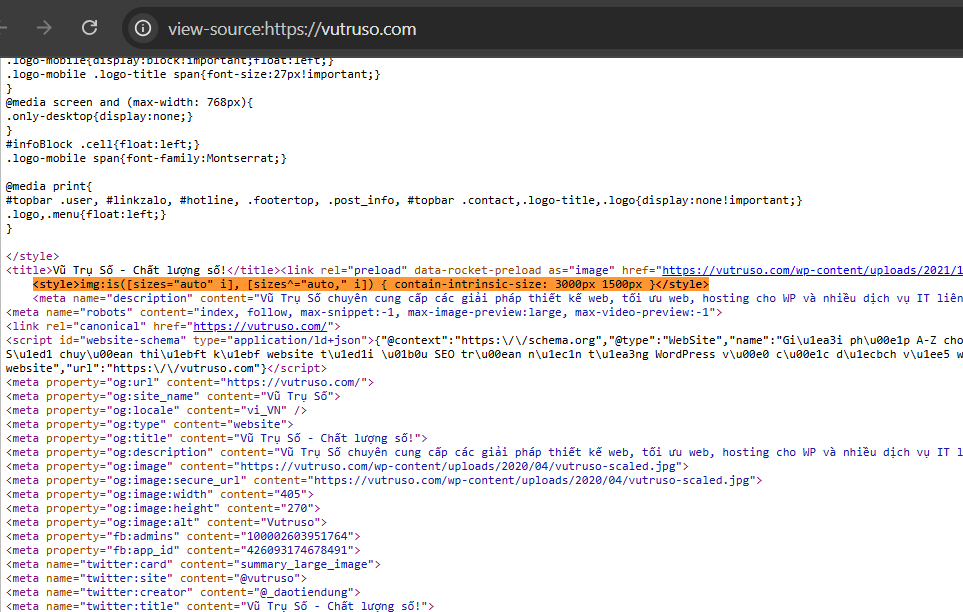Screen dimensions: 963x612
Task: Open the preload image uploads link
Action: (812, 270)
